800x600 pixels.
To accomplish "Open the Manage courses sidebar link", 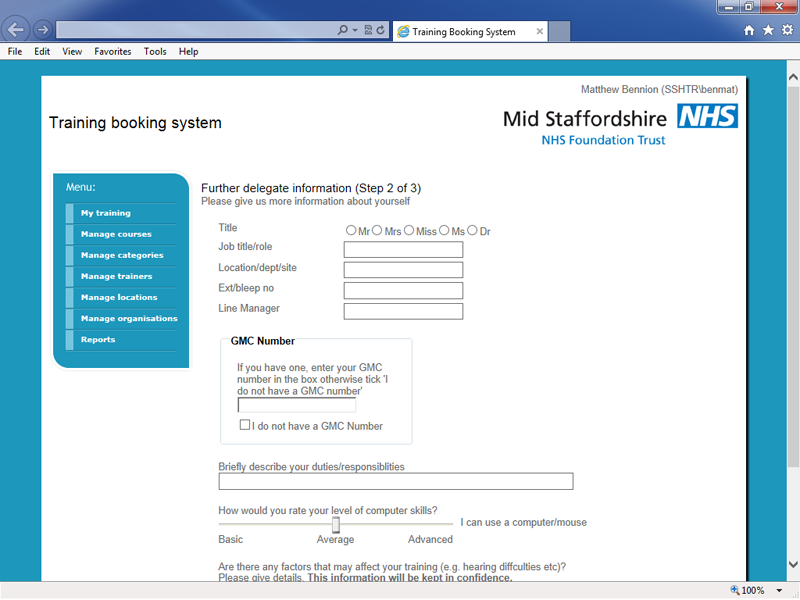I will [x=116, y=234].
